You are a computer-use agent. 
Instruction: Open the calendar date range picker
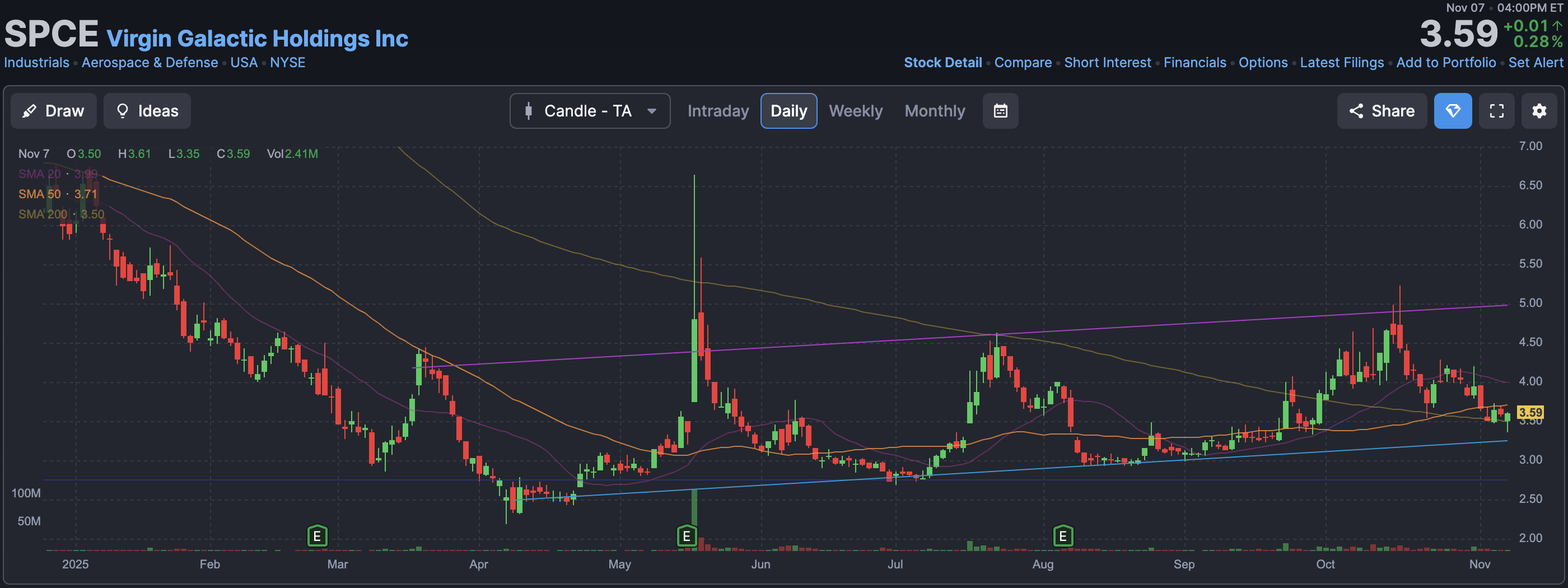(1000, 111)
